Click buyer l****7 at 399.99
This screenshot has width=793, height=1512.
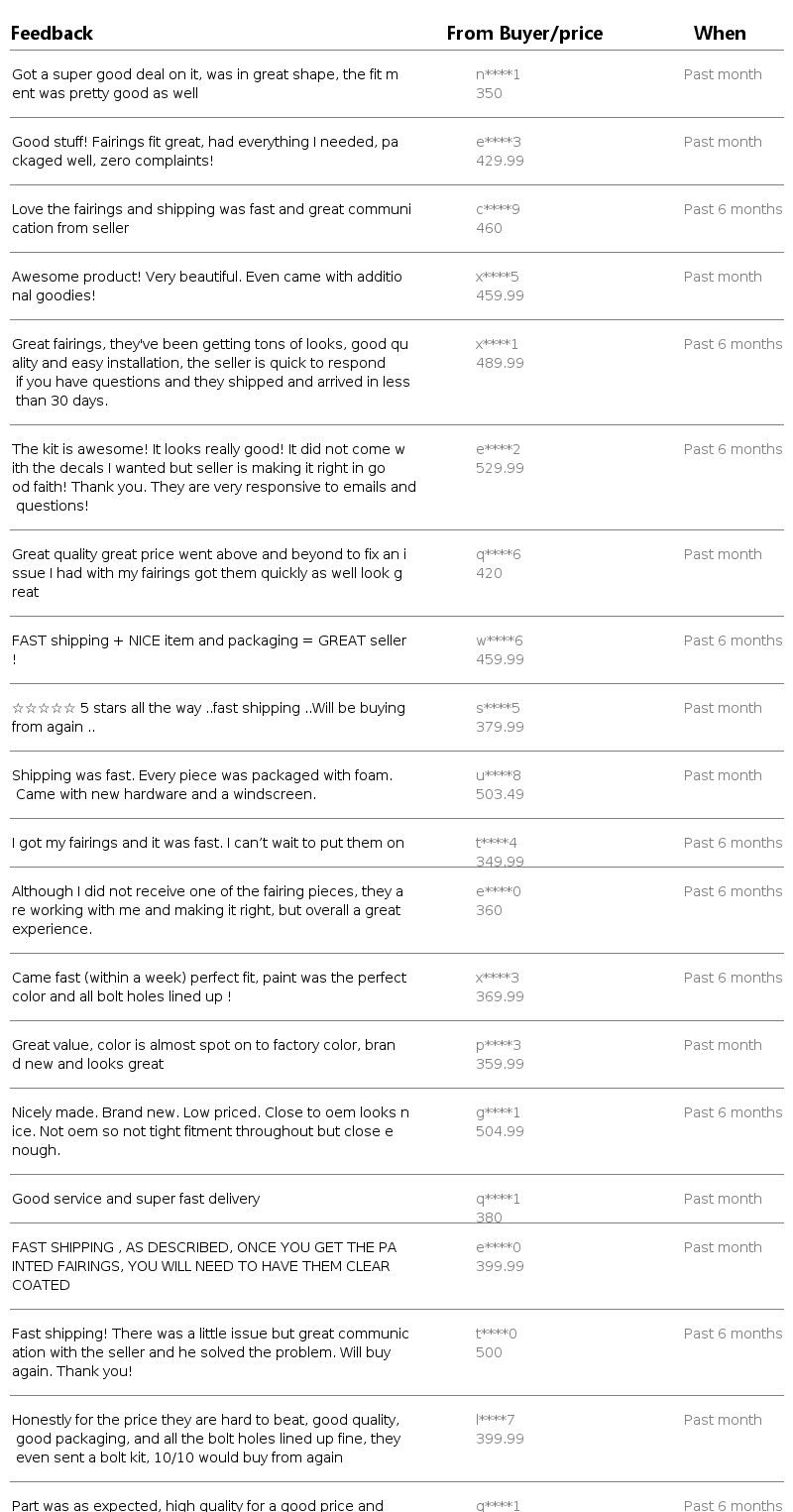pyautogui.click(x=500, y=1429)
